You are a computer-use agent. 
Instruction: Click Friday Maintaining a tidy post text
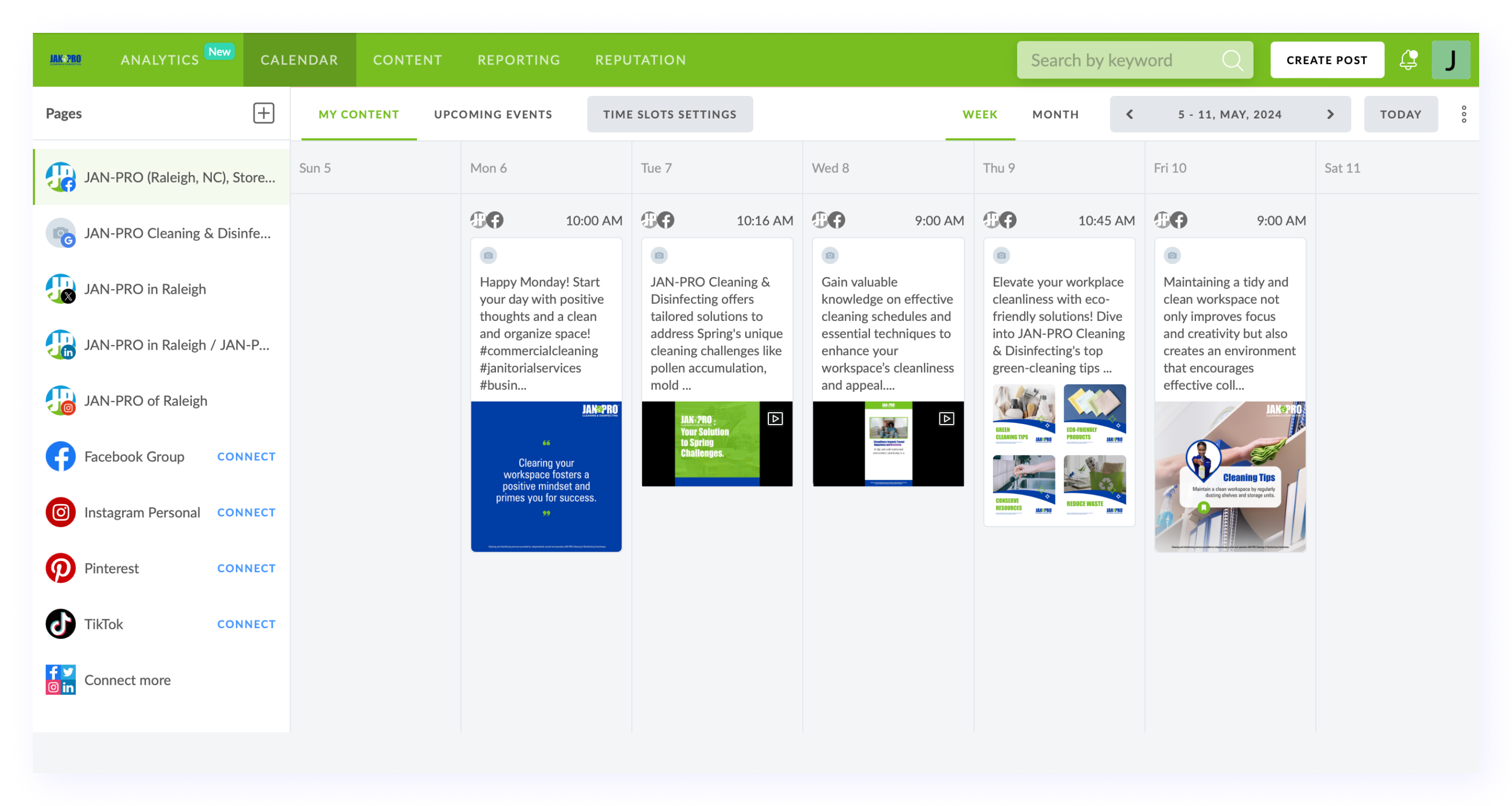click(1230, 333)
